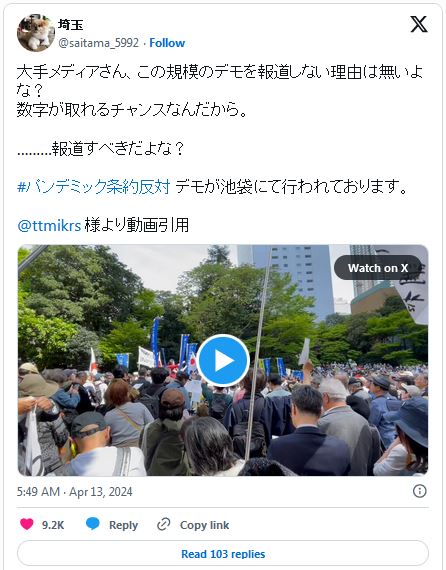Click the reply speech bubble icon
This screenshot has height=570, width=446.
pos(92,524)
